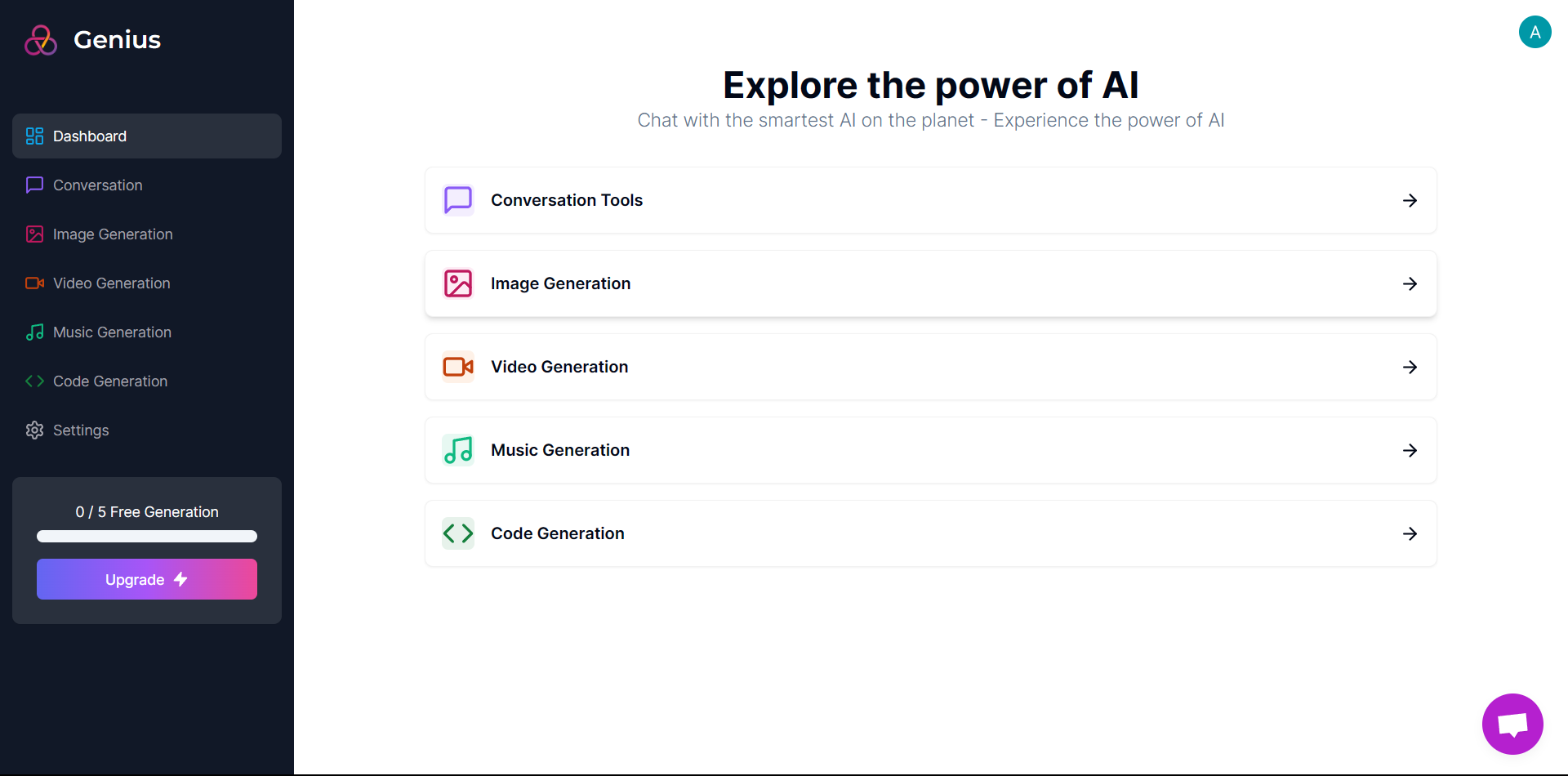Select Dashboard in the sidebar
Image resolution: width=1568 pixels, height=776 pixels.
[147, 136]
